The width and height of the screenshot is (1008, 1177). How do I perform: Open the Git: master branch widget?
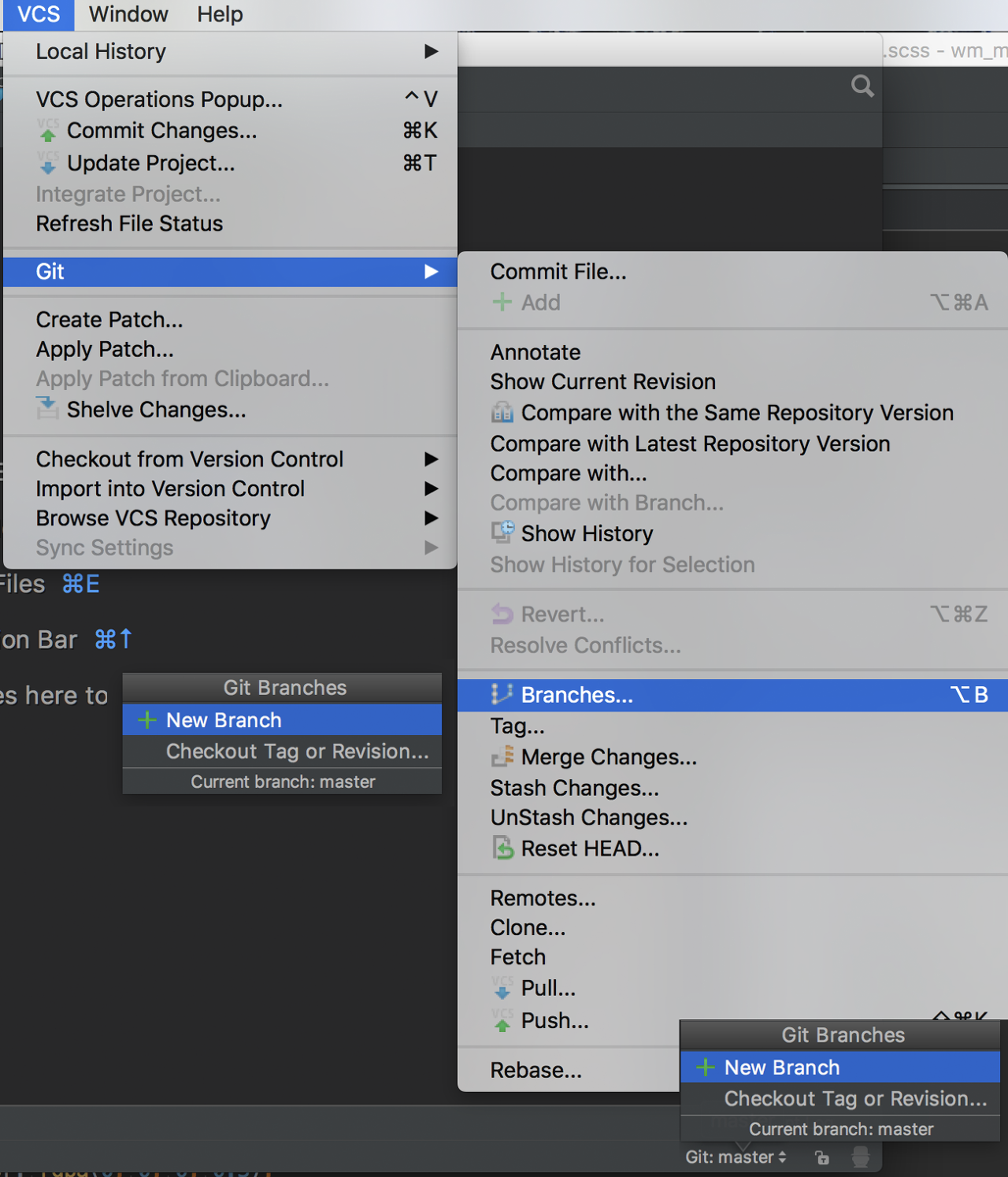(736, 1157)
